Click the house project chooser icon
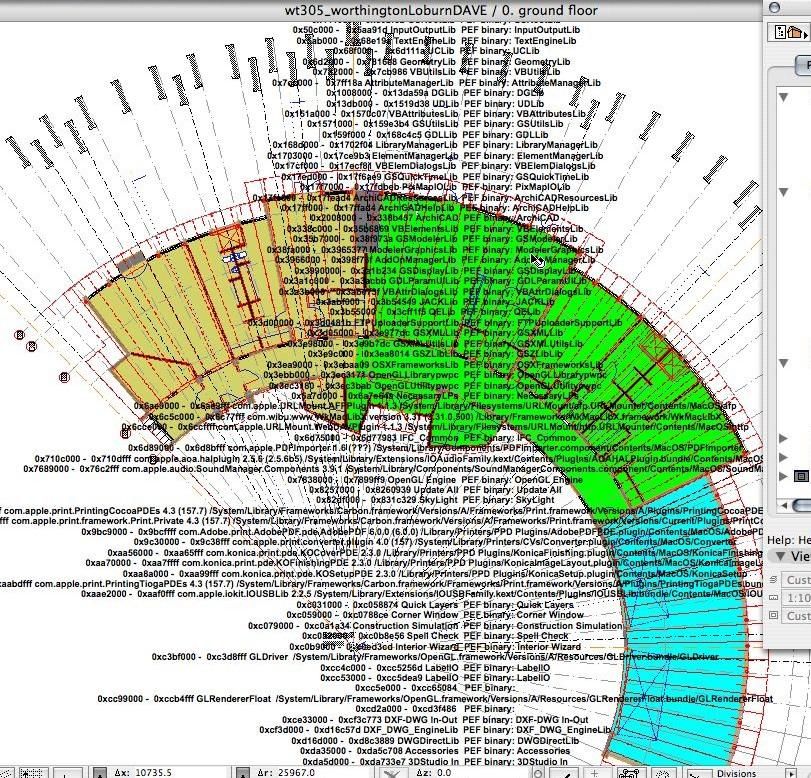 (x=794, y=33)
